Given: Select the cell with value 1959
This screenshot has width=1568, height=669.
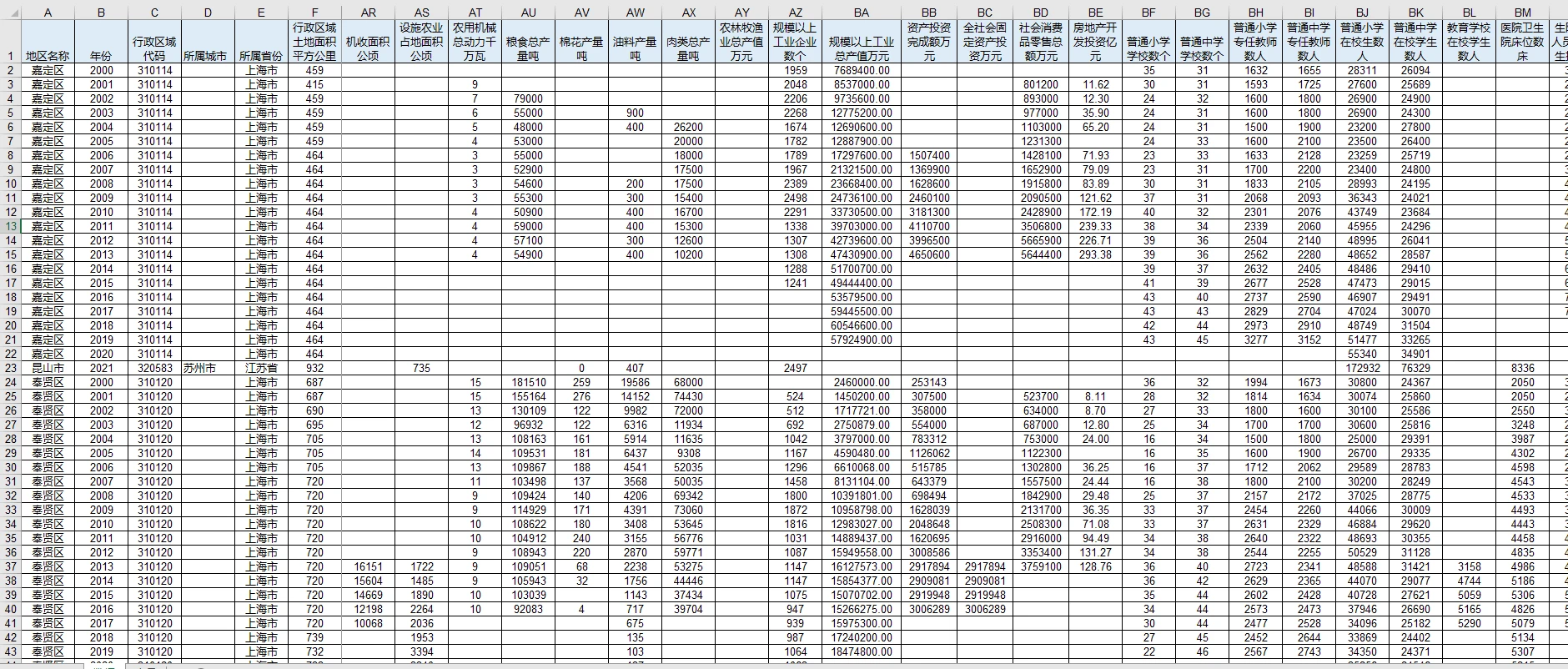Looking at the screenshot, I should coord(795,70).
